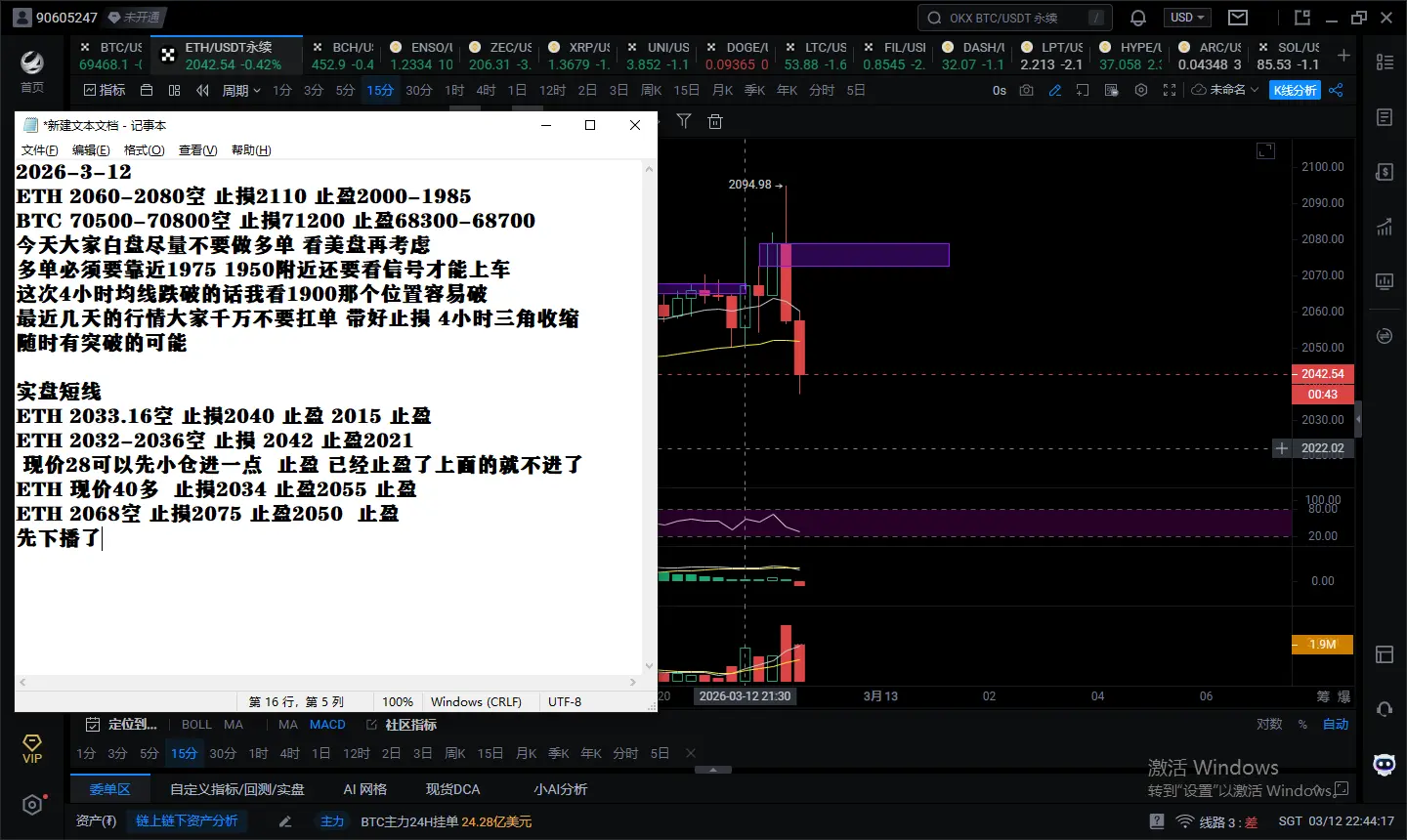The width and height of the screenshot is (1407, 840).
Task: Open Notepad 文件 menu
Action: [x=40, y=150]
